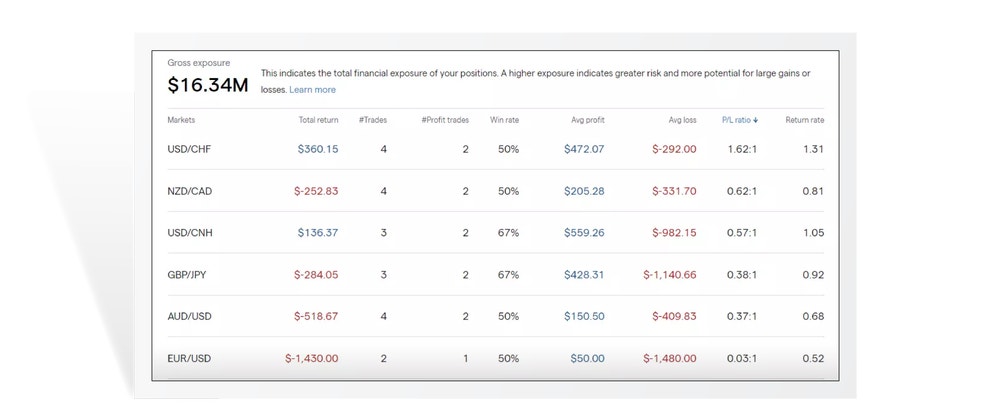Click the Learn more link

click(x=312, y=90)
